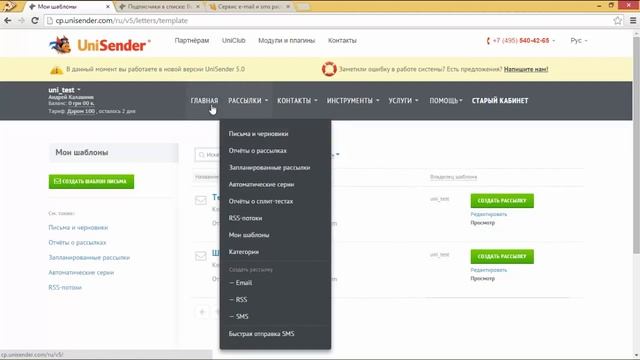Go back with browser back arrow
This screenshot has width=640, height=360.
pos(8,20)
